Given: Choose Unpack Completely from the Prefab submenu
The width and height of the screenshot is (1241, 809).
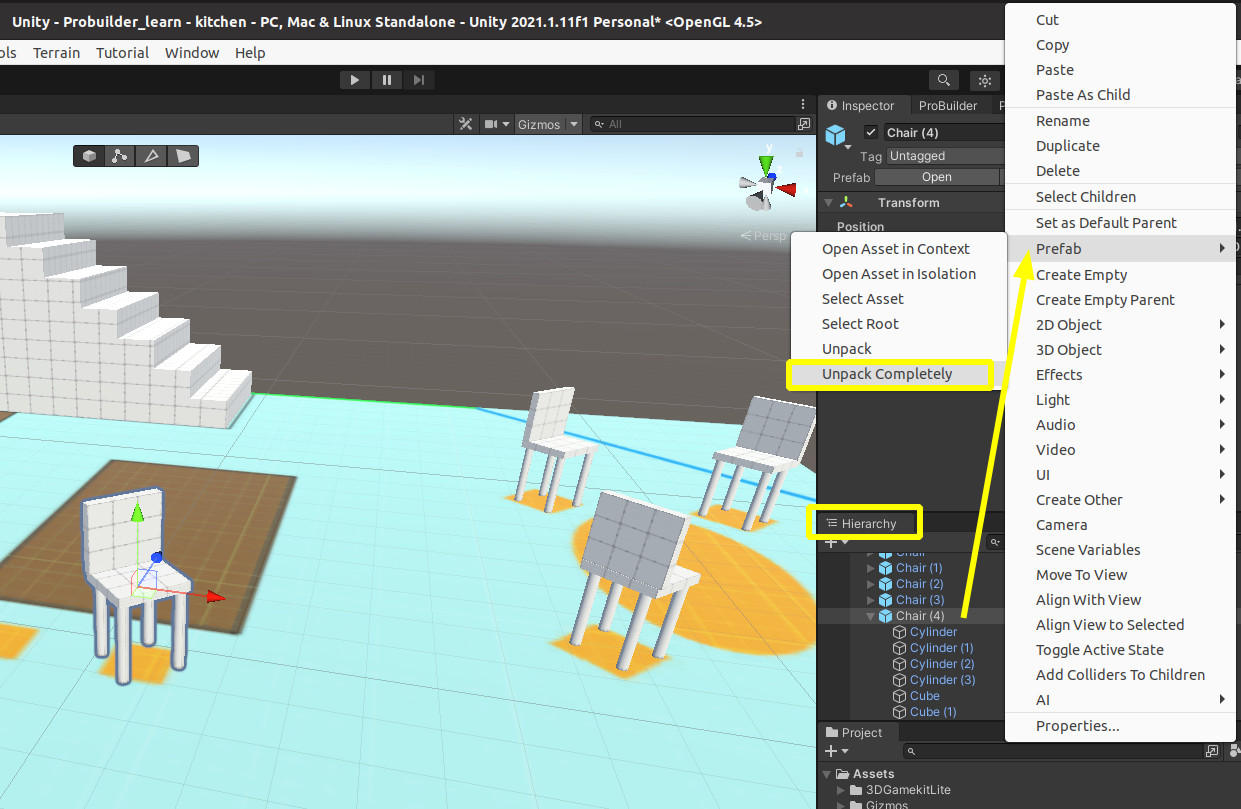Looking at the screenshot, I should tap(887, 374).
